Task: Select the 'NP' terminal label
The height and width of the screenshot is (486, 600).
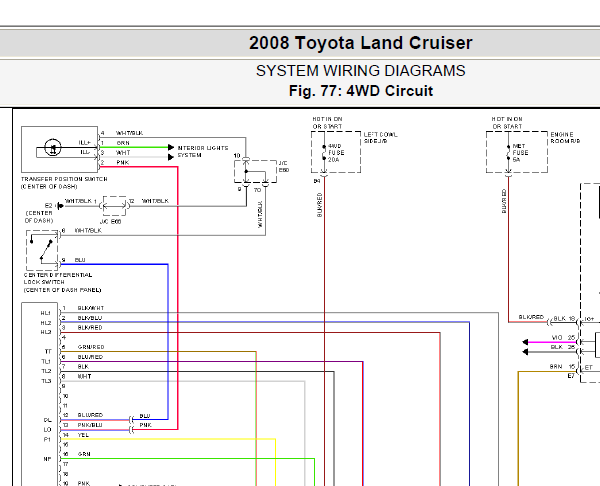Action: point(47,459)
